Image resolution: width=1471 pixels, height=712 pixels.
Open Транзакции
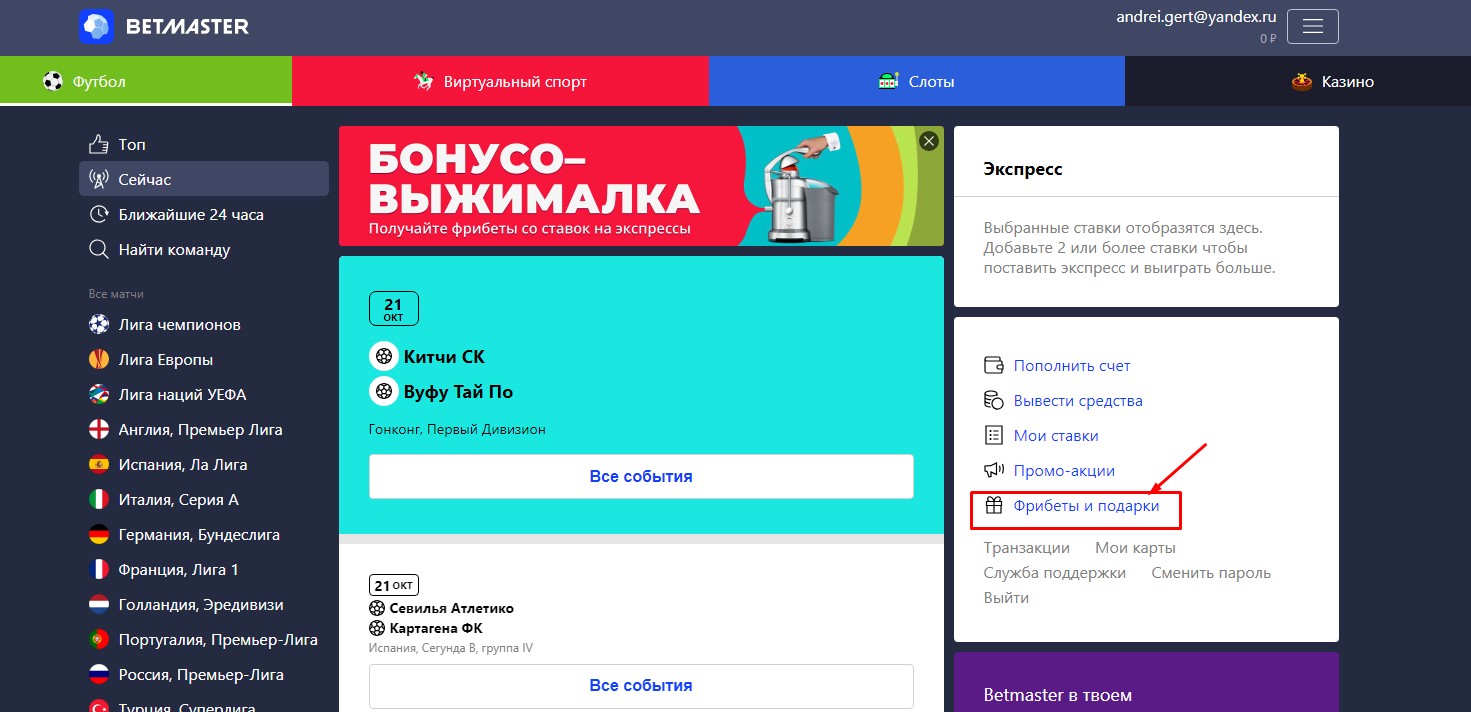(1027, 548)
